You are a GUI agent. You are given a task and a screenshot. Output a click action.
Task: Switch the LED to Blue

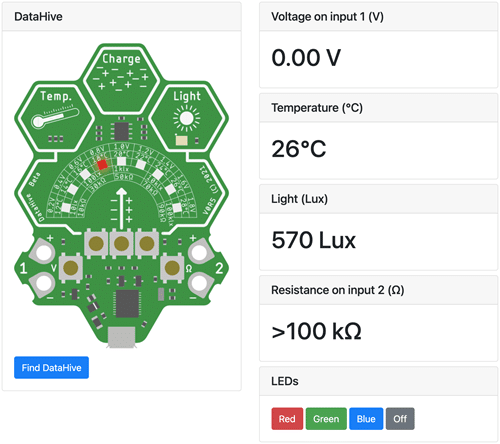(x=366, y=419)
